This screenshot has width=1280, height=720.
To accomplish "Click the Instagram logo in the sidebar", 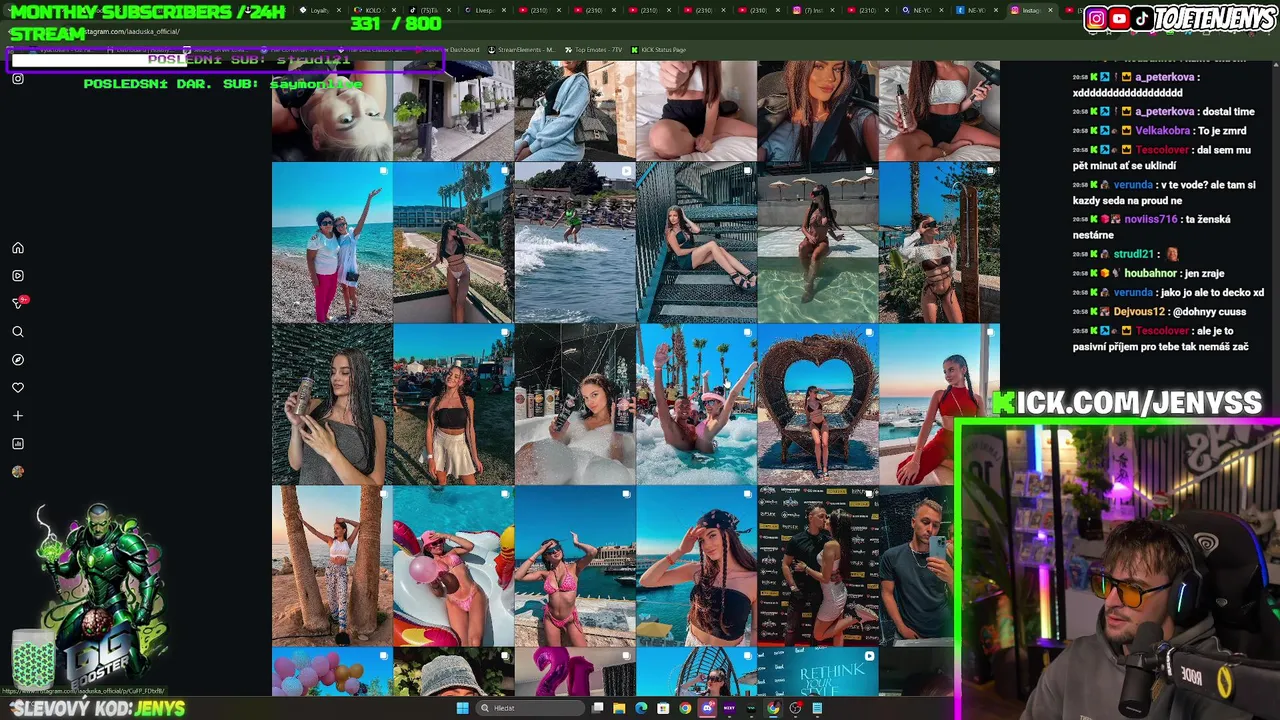I will coord(18,79).
